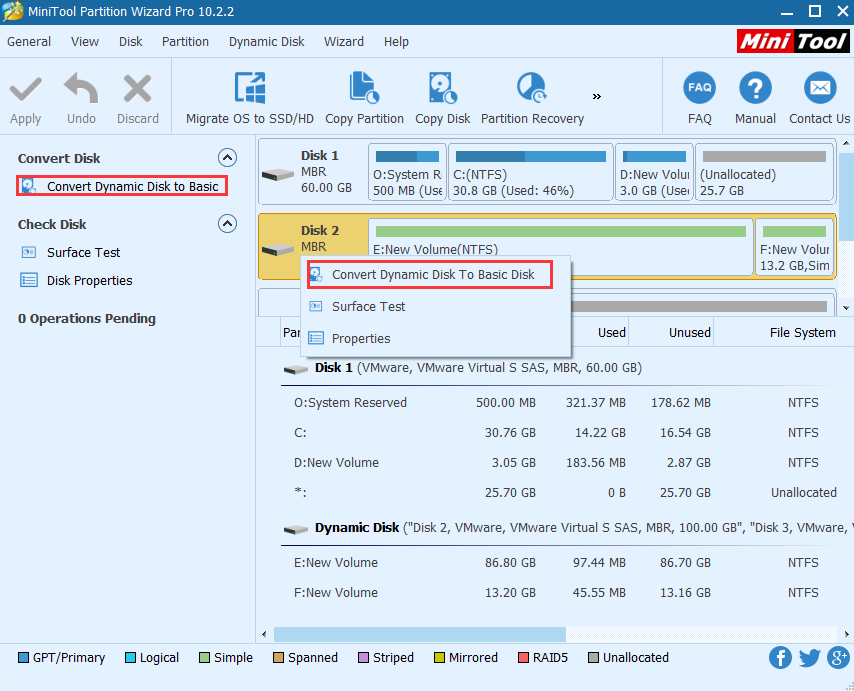Viewport: 854px width, 691px height.
Task: Open the Dynamic Disk menu
Action: click(x=266, y=42)
